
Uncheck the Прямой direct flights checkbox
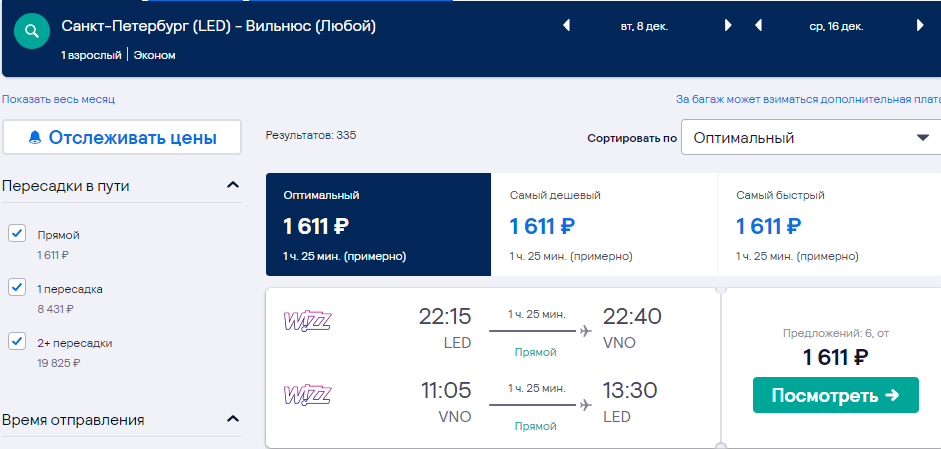[x=17, y=233]
